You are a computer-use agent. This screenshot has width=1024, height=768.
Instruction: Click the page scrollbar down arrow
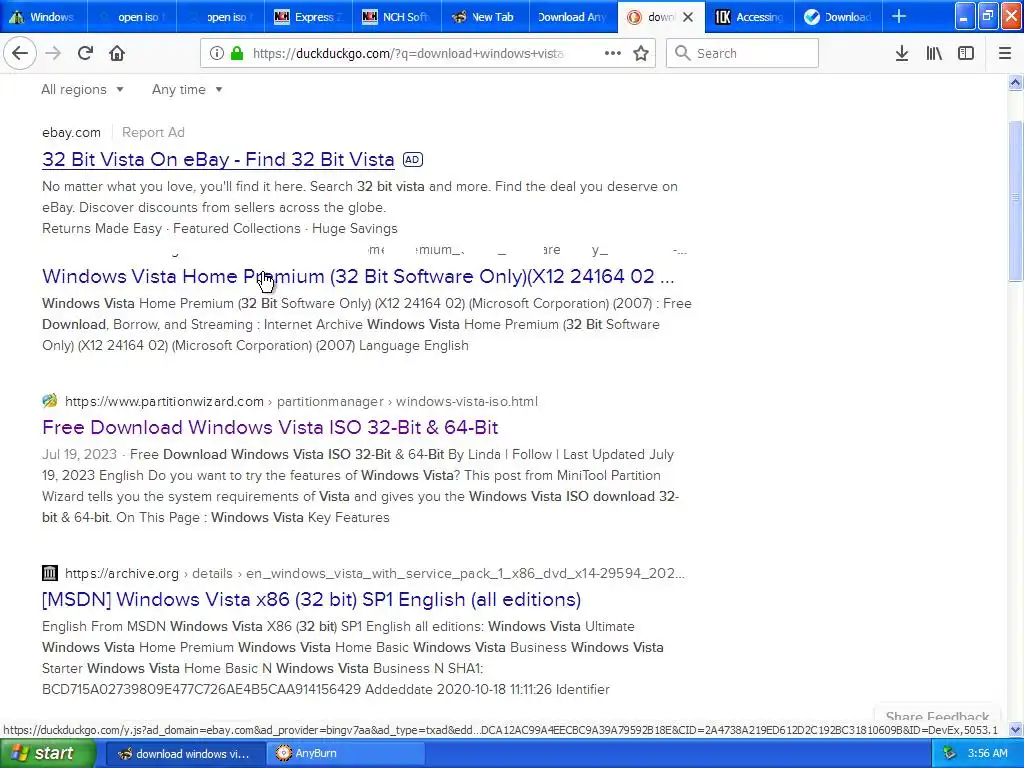pos(1015,729)
